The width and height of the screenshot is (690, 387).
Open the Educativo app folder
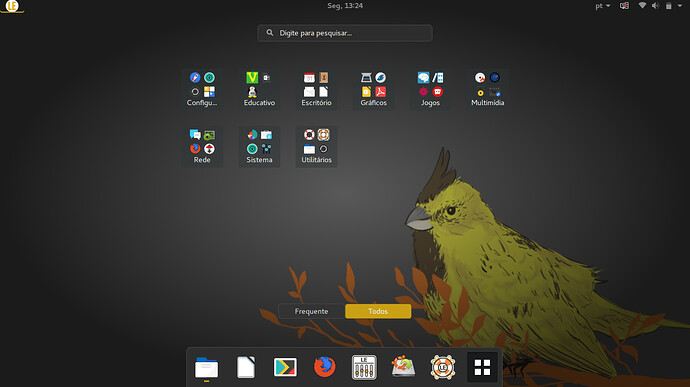tap(259, 89)
